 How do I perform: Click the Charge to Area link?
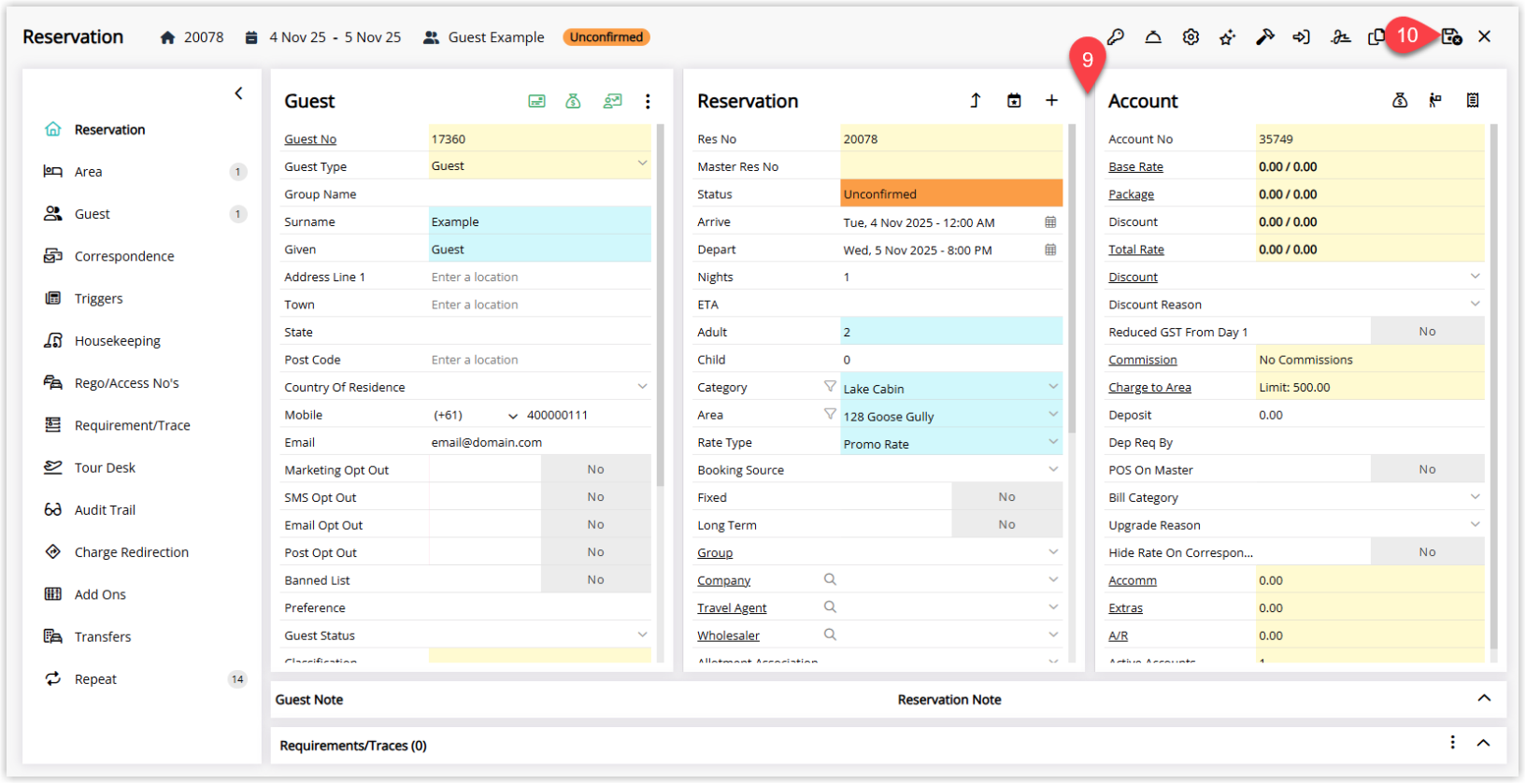pyautogui.click(x=1149, y=388)
